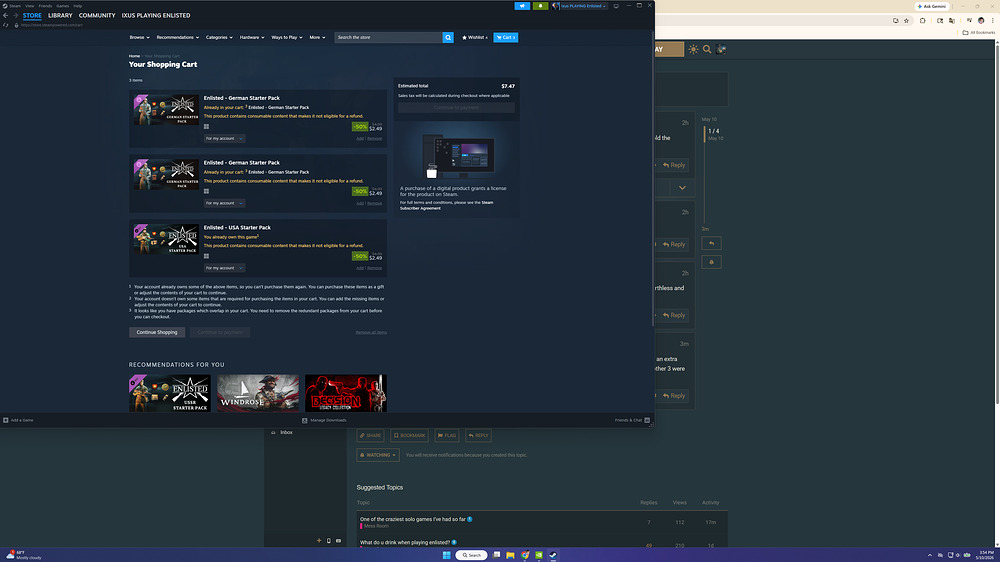Image resolution: width=1000 pixels, height=562 pixels.
Task: Open account dropdown Ixus PLAYING Enlisted
Action: point(580,6)
